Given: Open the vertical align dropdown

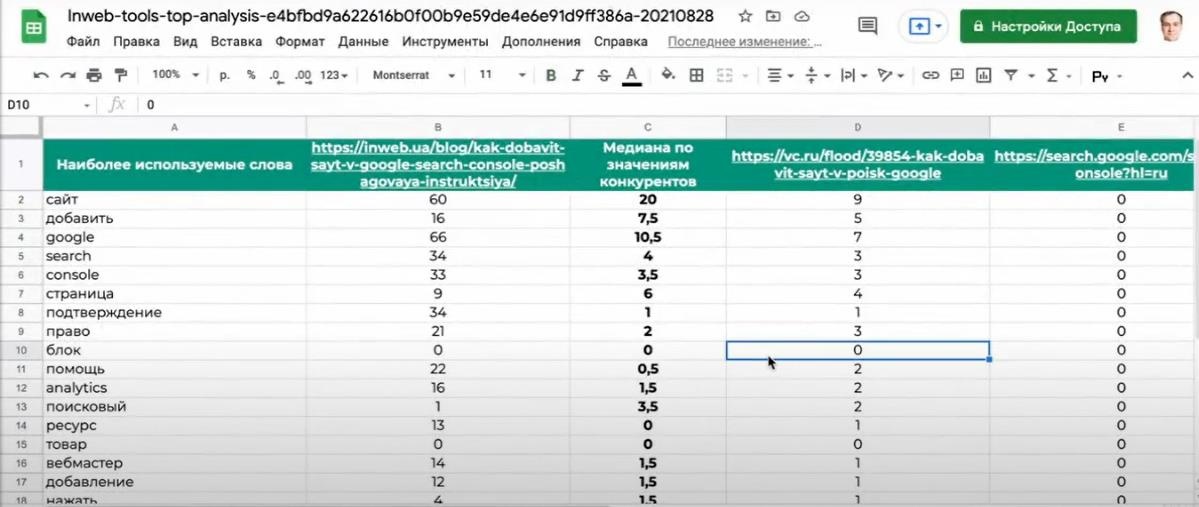Looking at the screenshot, I should 816,76.
